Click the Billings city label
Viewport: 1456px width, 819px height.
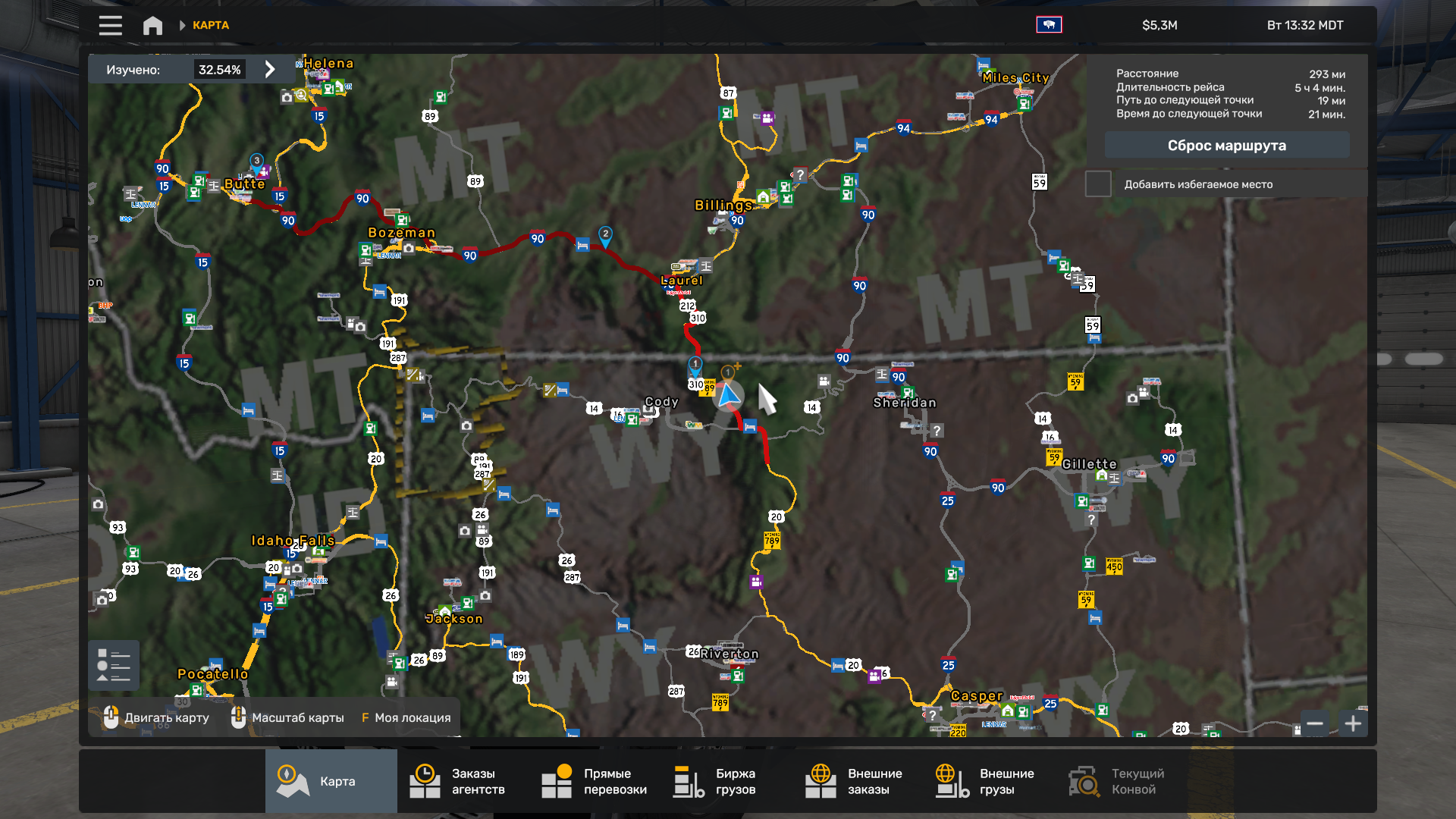[x=723, y=205]
